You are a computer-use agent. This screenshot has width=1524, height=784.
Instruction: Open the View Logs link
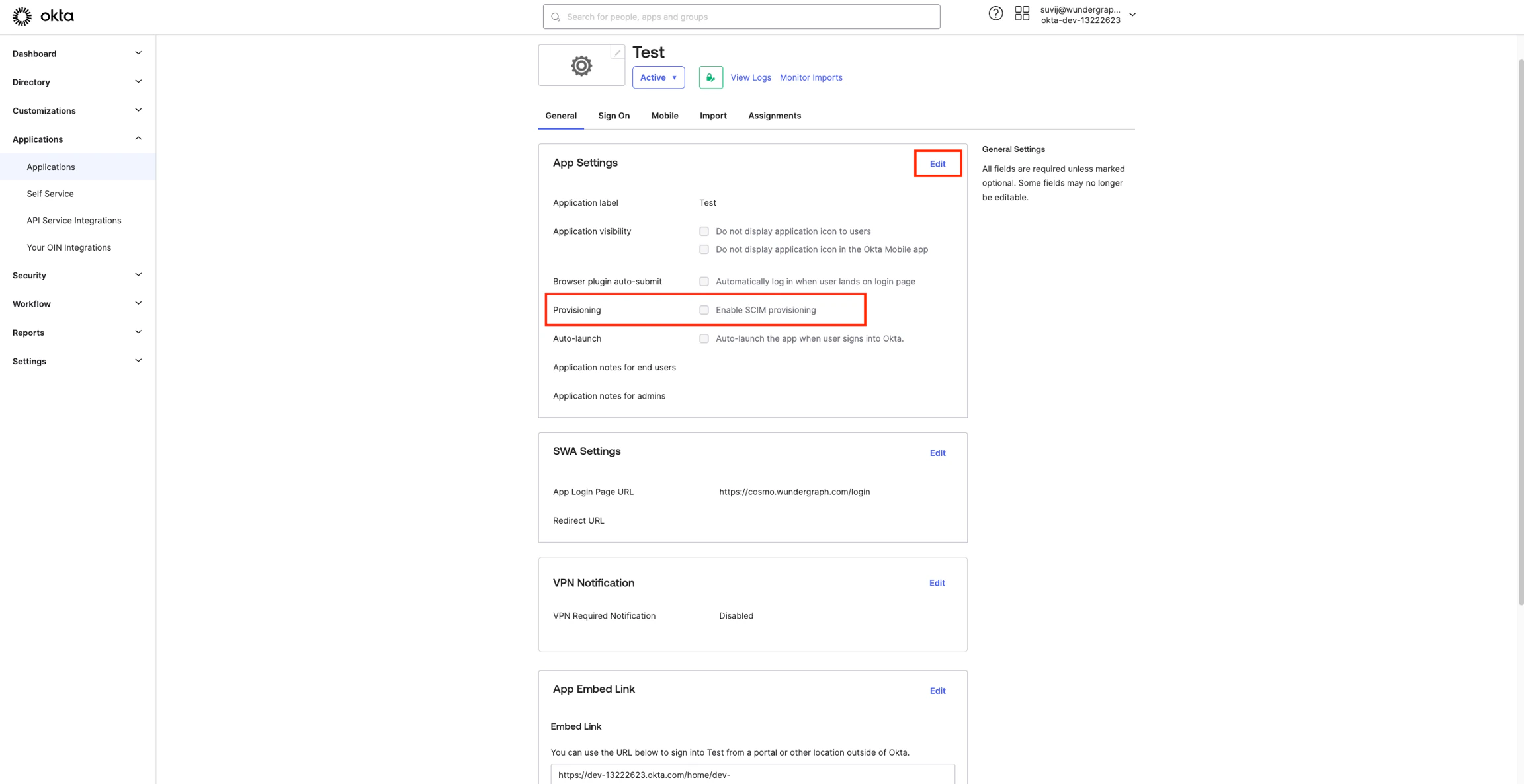[750, 77]
